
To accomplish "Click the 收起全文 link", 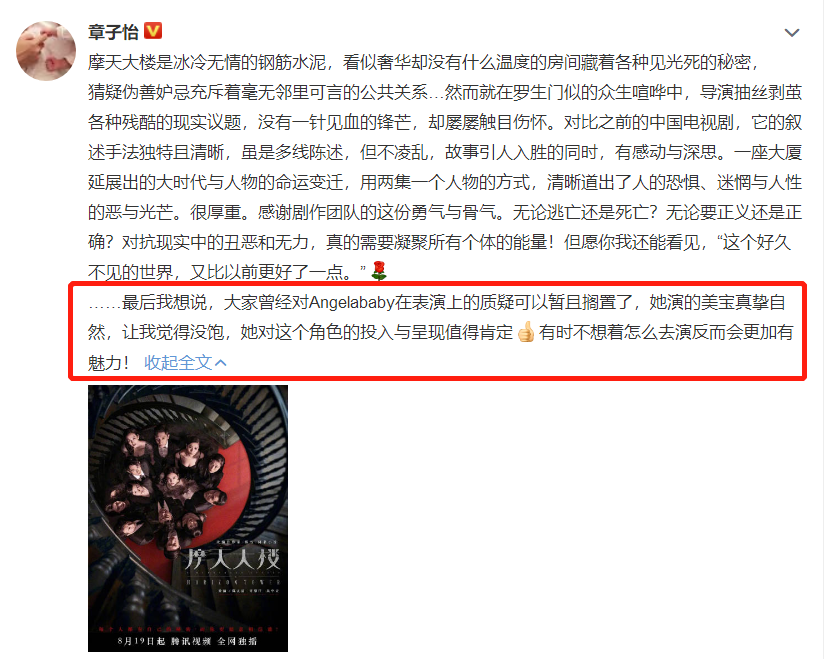I will pyautogui.click(x=178, y=363).
